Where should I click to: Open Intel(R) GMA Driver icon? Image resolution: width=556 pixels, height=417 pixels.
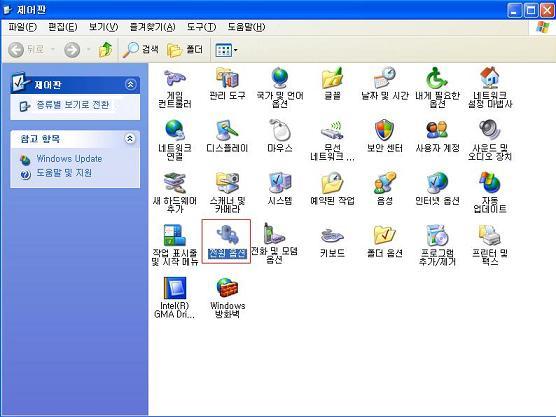(x=175, y=288)
